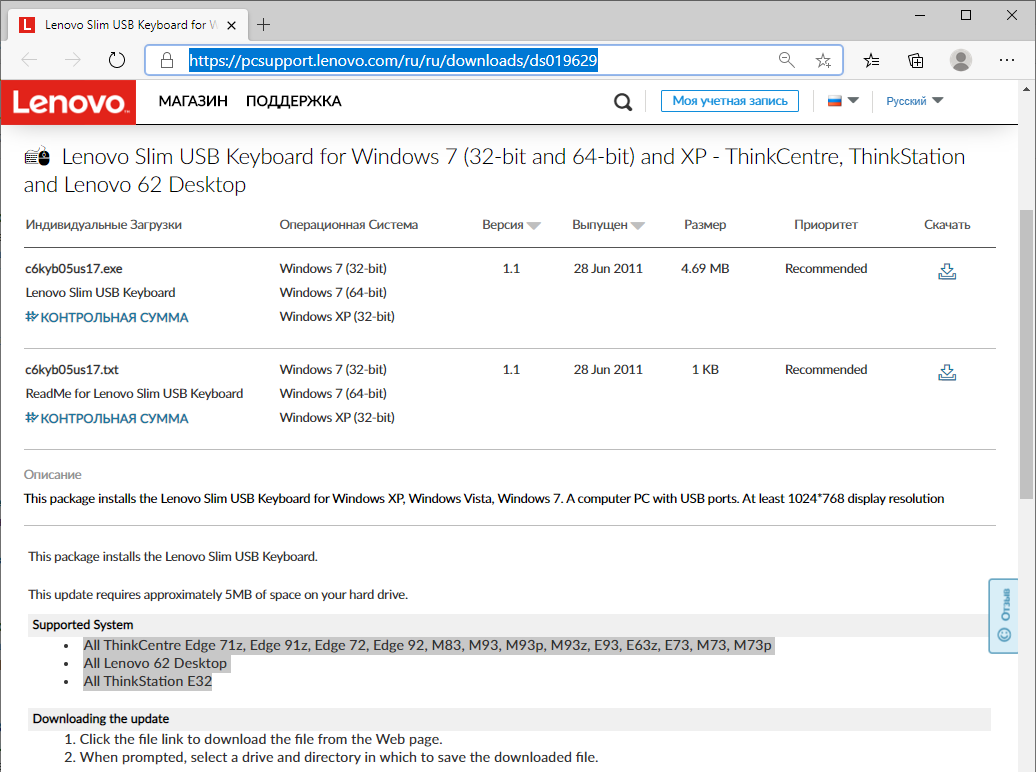
Task: Click file name c6kyb05us17.exe
Action: pyautogui.click(x=74, y=268)
